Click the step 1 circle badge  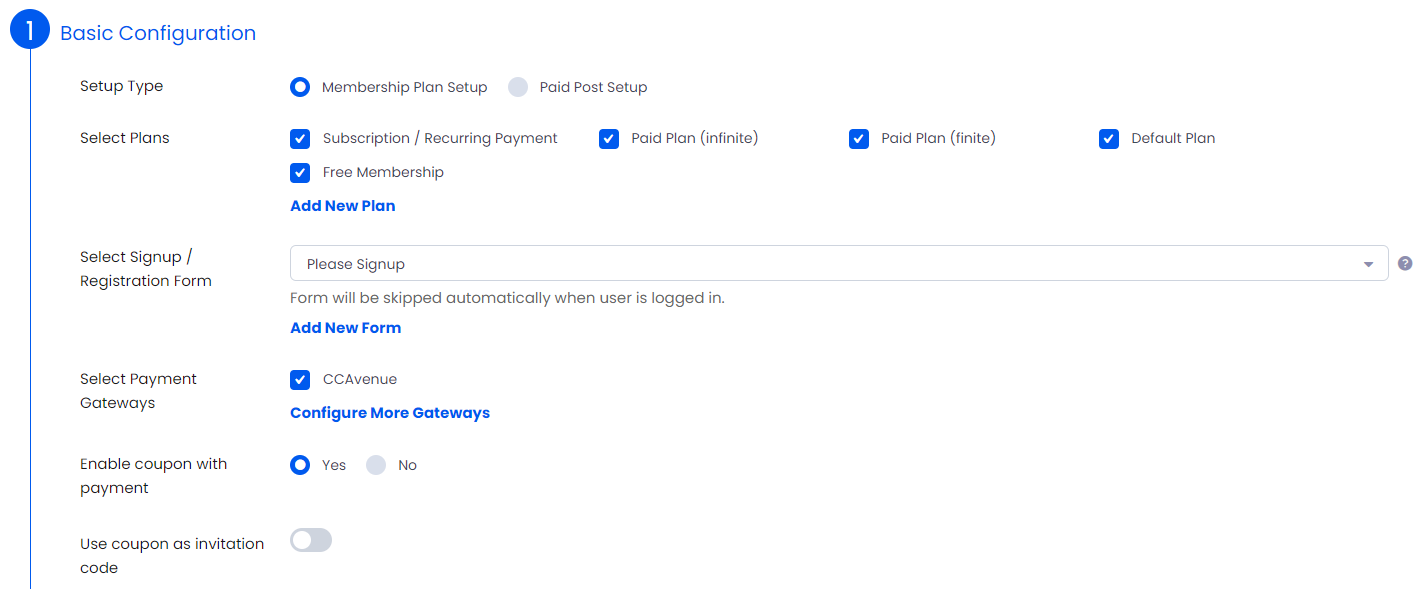click(29, 31)
